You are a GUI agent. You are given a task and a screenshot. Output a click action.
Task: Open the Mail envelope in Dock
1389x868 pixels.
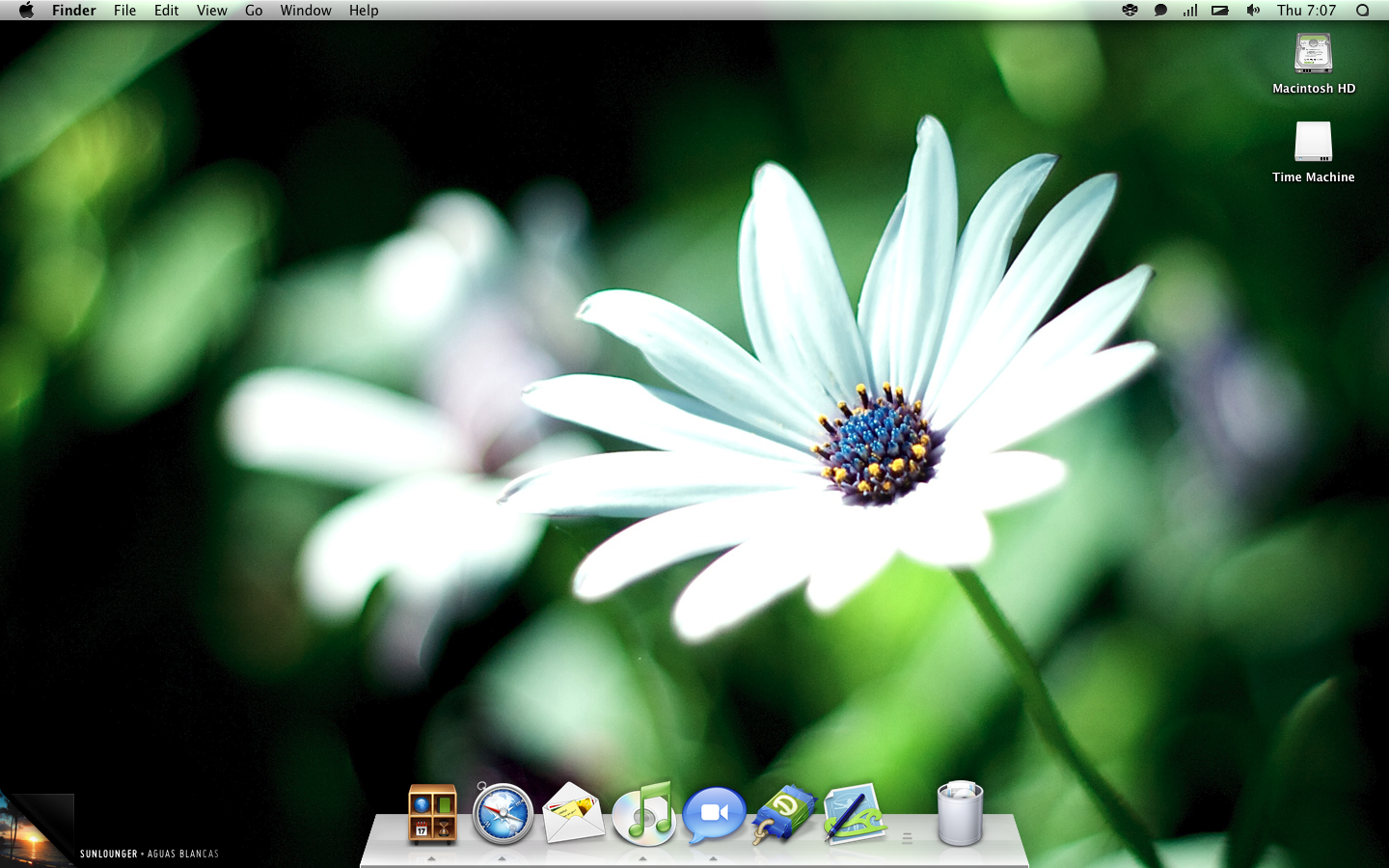[x=573, y=813]
